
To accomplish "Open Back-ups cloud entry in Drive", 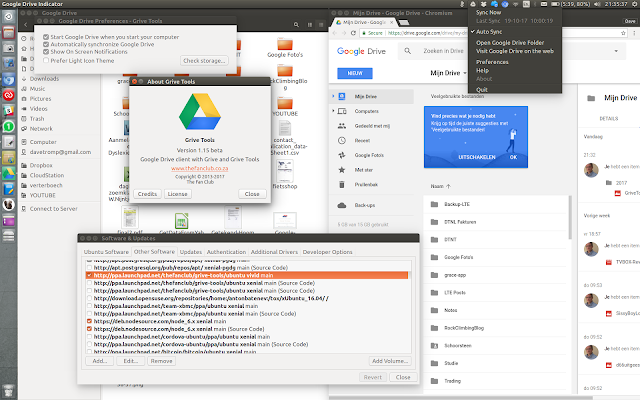I will [364, 205].
